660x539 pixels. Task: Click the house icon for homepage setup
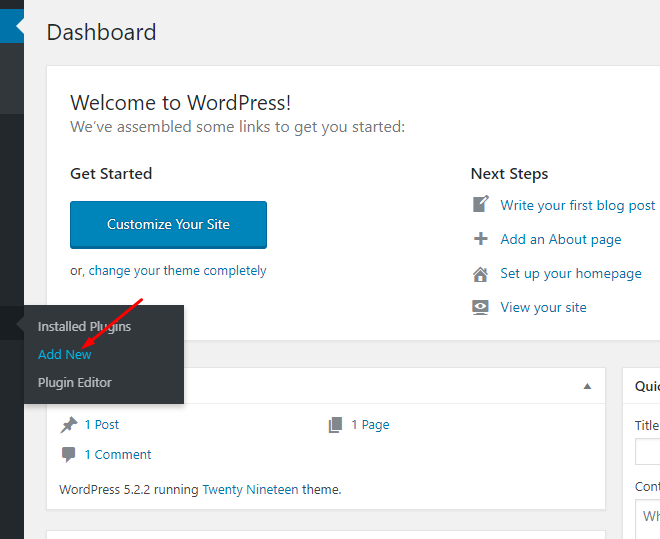click(x=480, y=274)
